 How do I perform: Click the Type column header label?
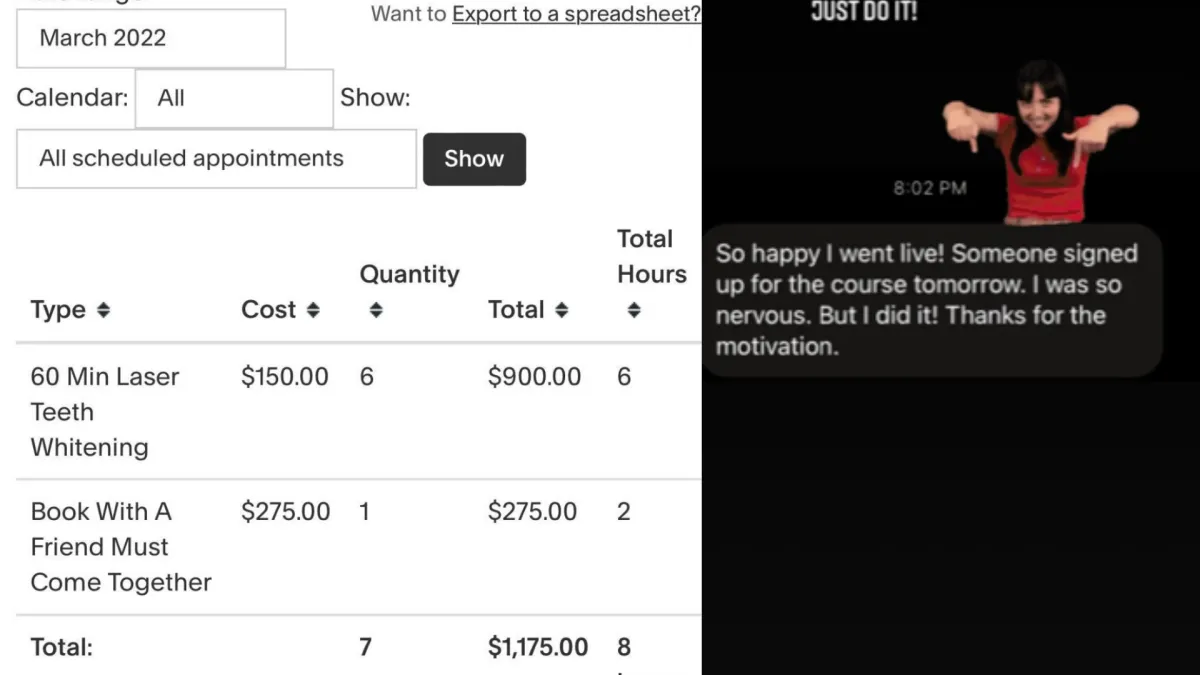[58, 310]
